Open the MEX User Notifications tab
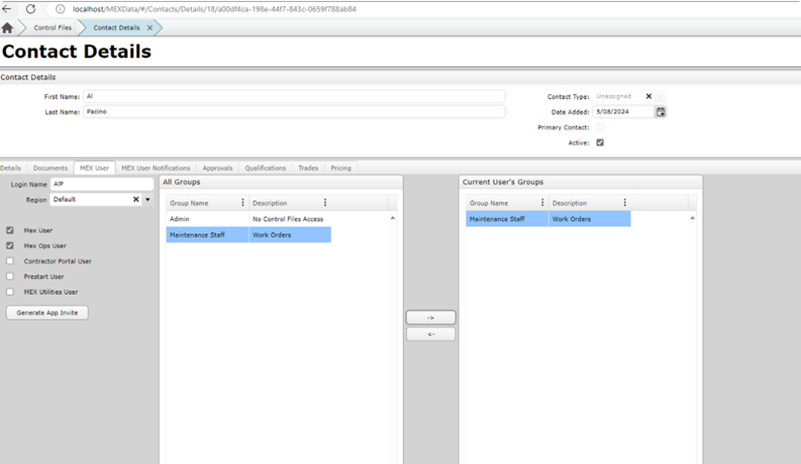 click(x=156, y=168)
